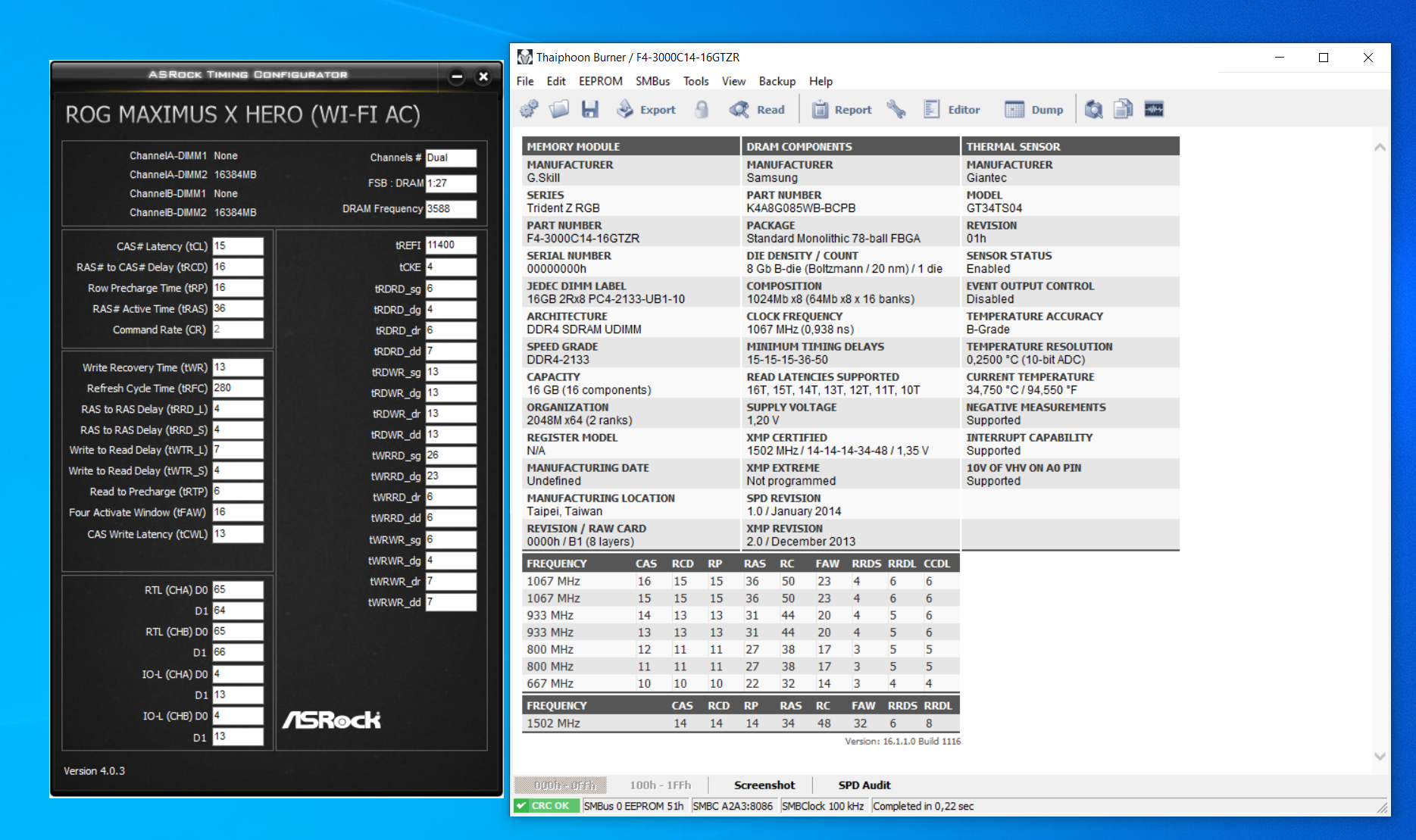Viewport: 1416px width, 840px height.
Task: Click the RAS# Active Time (tRAS) field
Action: 238,308
